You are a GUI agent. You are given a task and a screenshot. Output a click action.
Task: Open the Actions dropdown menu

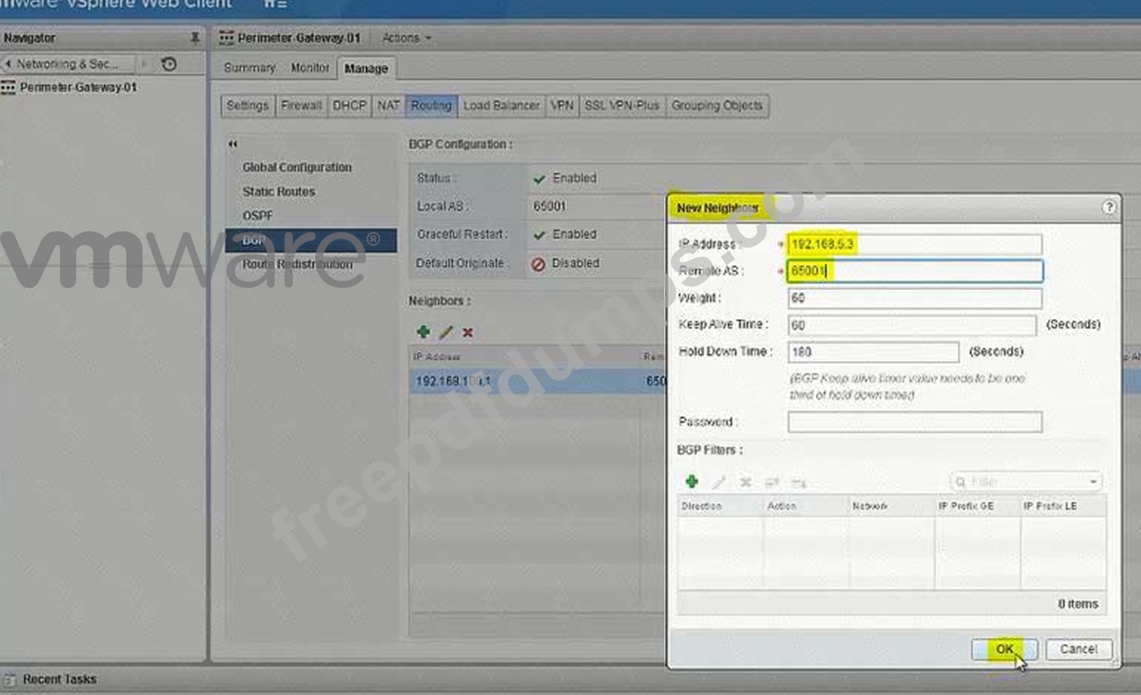[406, 37]
